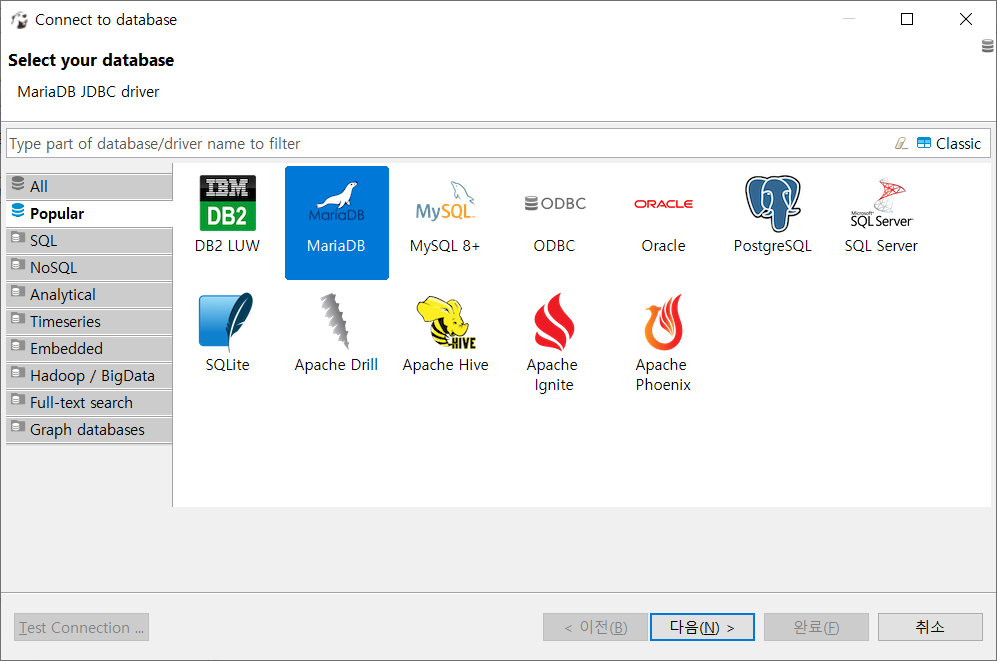Viewport: 997px width, 661px height.
Task: Show the NoSQL databases category
Action: click(89, 268)
